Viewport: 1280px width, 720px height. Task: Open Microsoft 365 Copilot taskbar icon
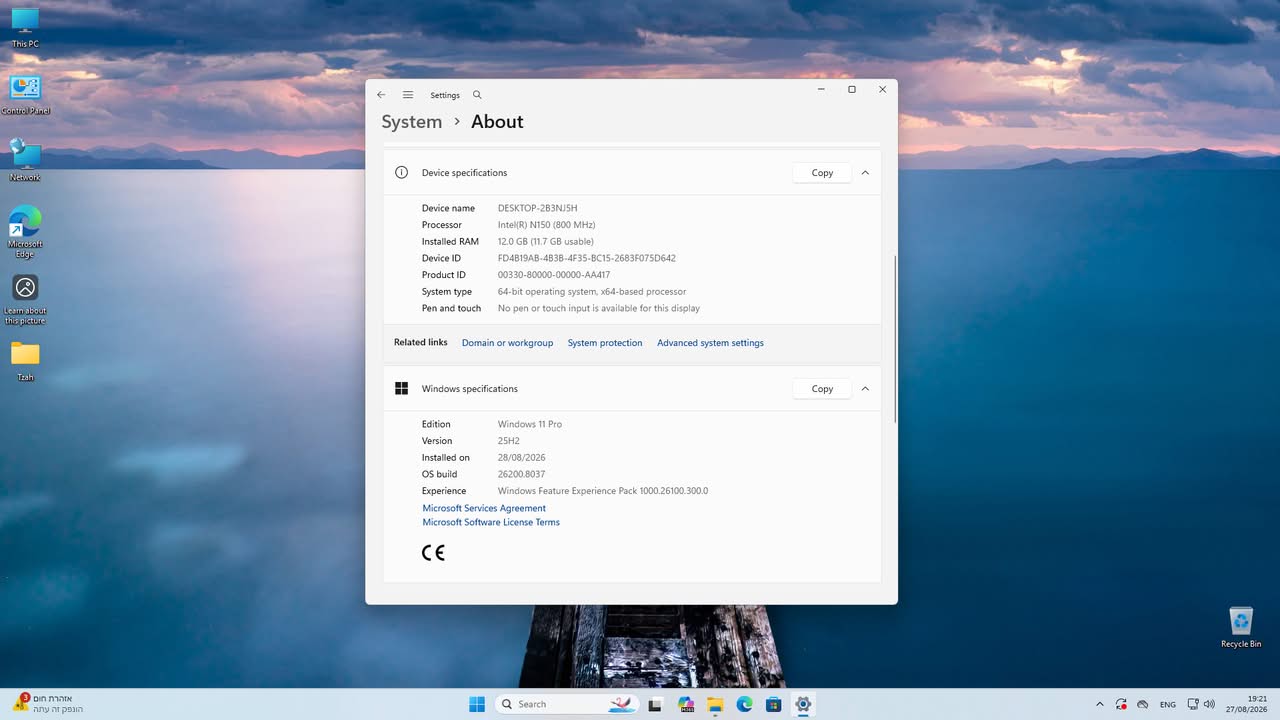[x=686, y=704]
